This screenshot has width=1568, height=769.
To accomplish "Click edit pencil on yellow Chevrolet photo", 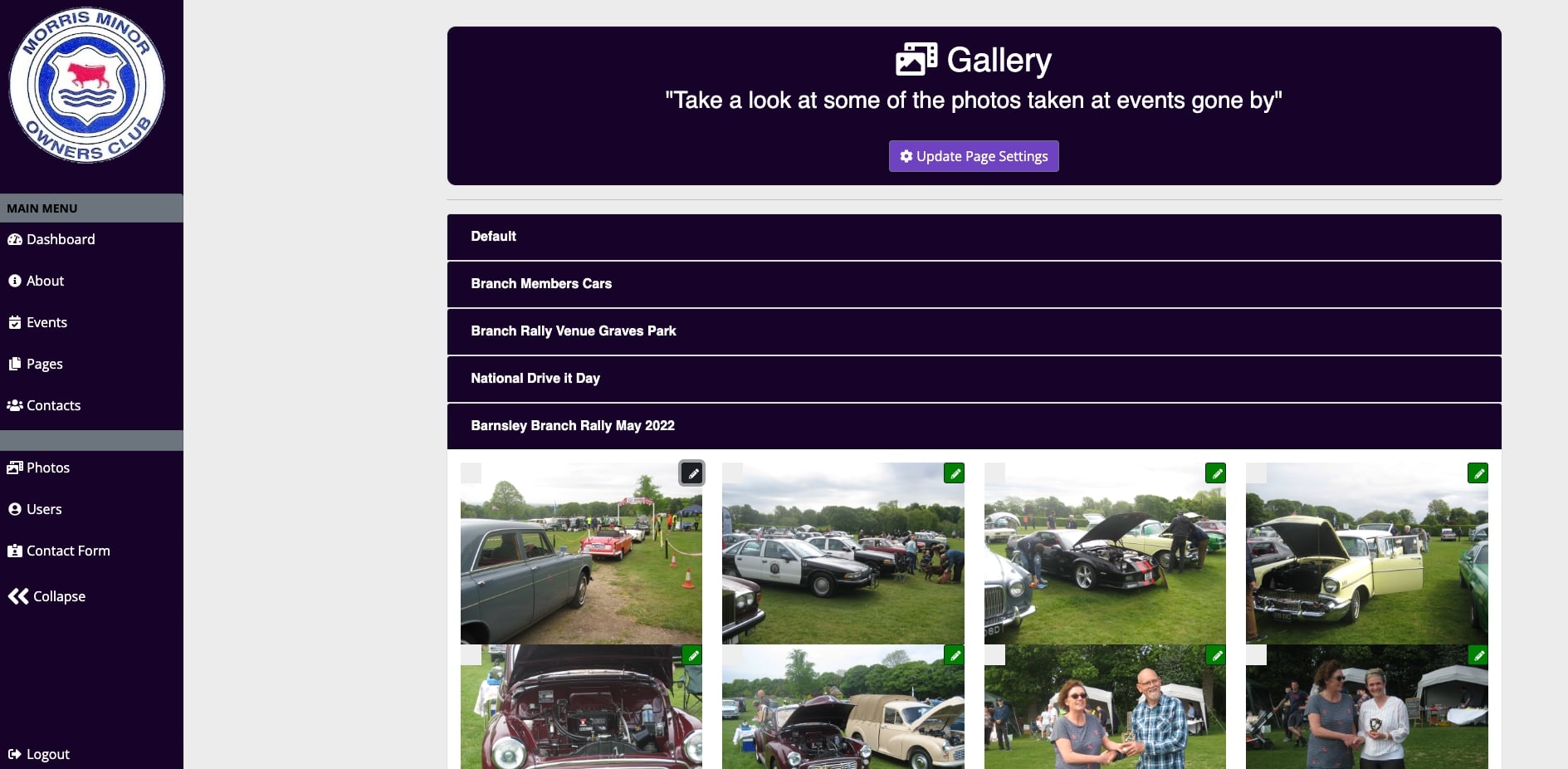I will point(1478,473).
